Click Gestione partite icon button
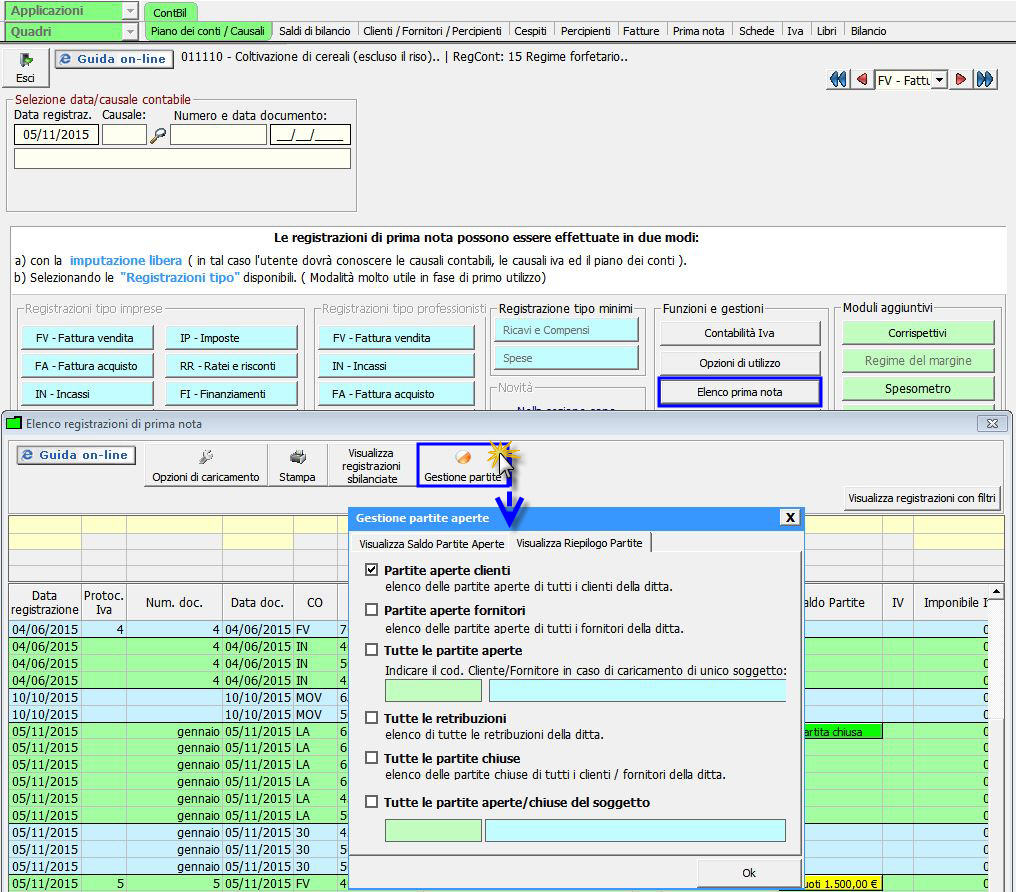The image size is (1016, 892). coord(463,465)
